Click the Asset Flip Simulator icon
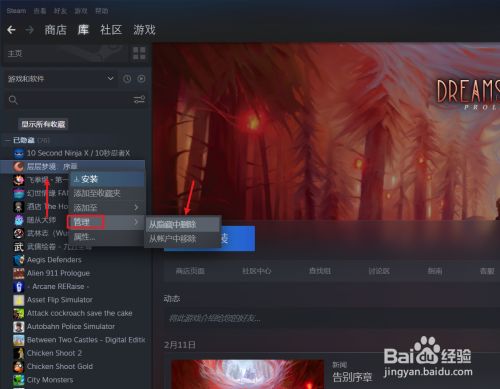Screen dimensions: 500x389 pos(19,300)
